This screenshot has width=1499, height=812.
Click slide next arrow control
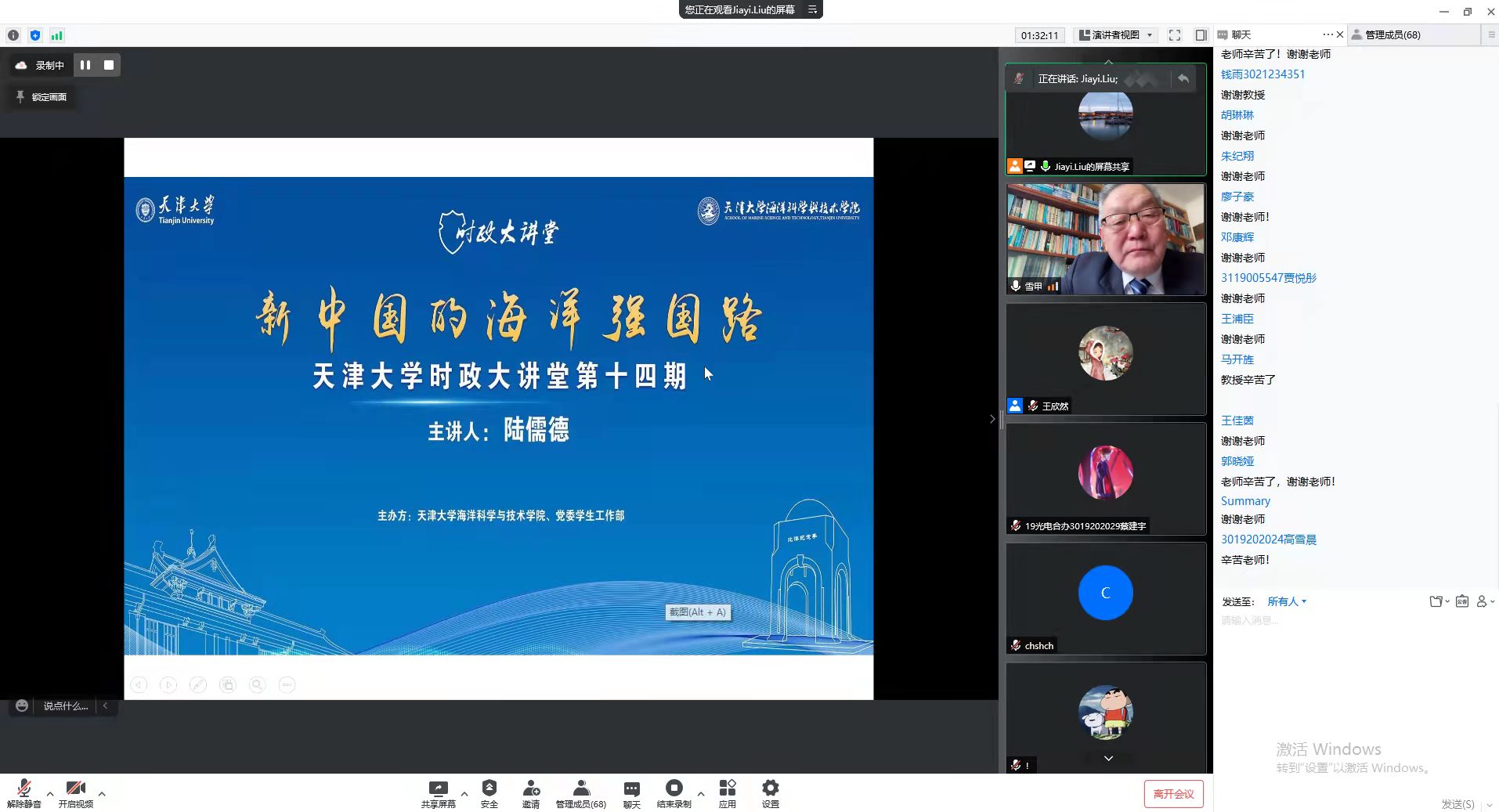[x=168, y=685]
